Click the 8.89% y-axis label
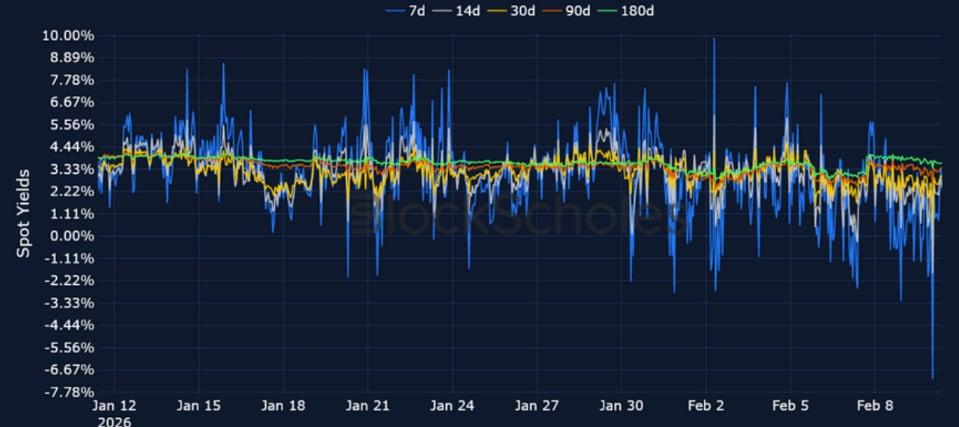Image resolution: width=959 pixels, height=427 pixels. [x=72, y=58]
